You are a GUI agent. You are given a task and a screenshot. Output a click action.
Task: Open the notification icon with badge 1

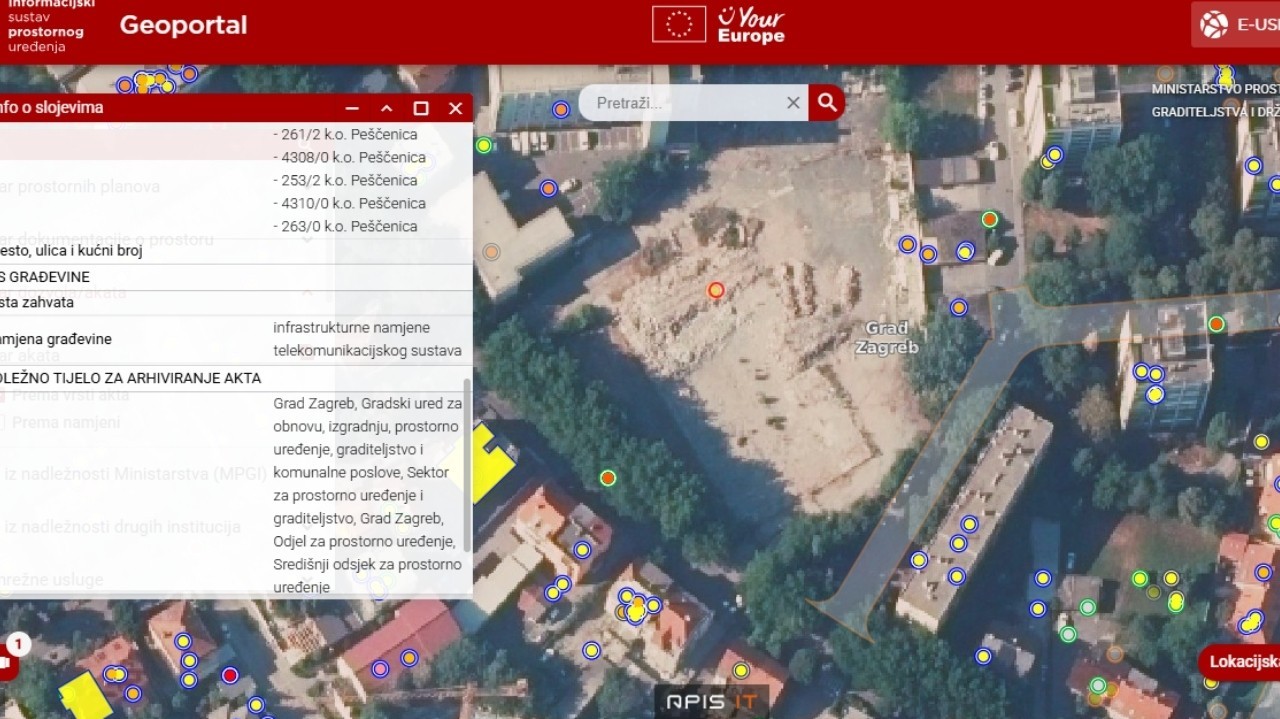click(8, 657)
